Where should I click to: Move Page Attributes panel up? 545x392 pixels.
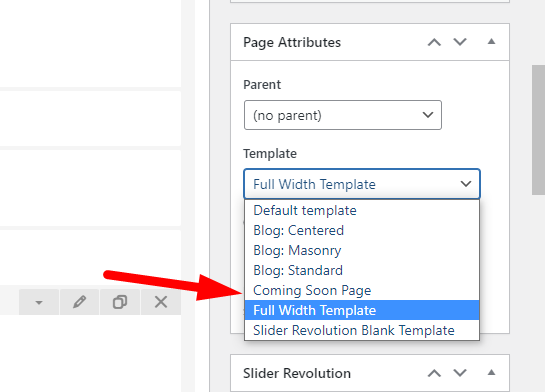pos(434,42)
